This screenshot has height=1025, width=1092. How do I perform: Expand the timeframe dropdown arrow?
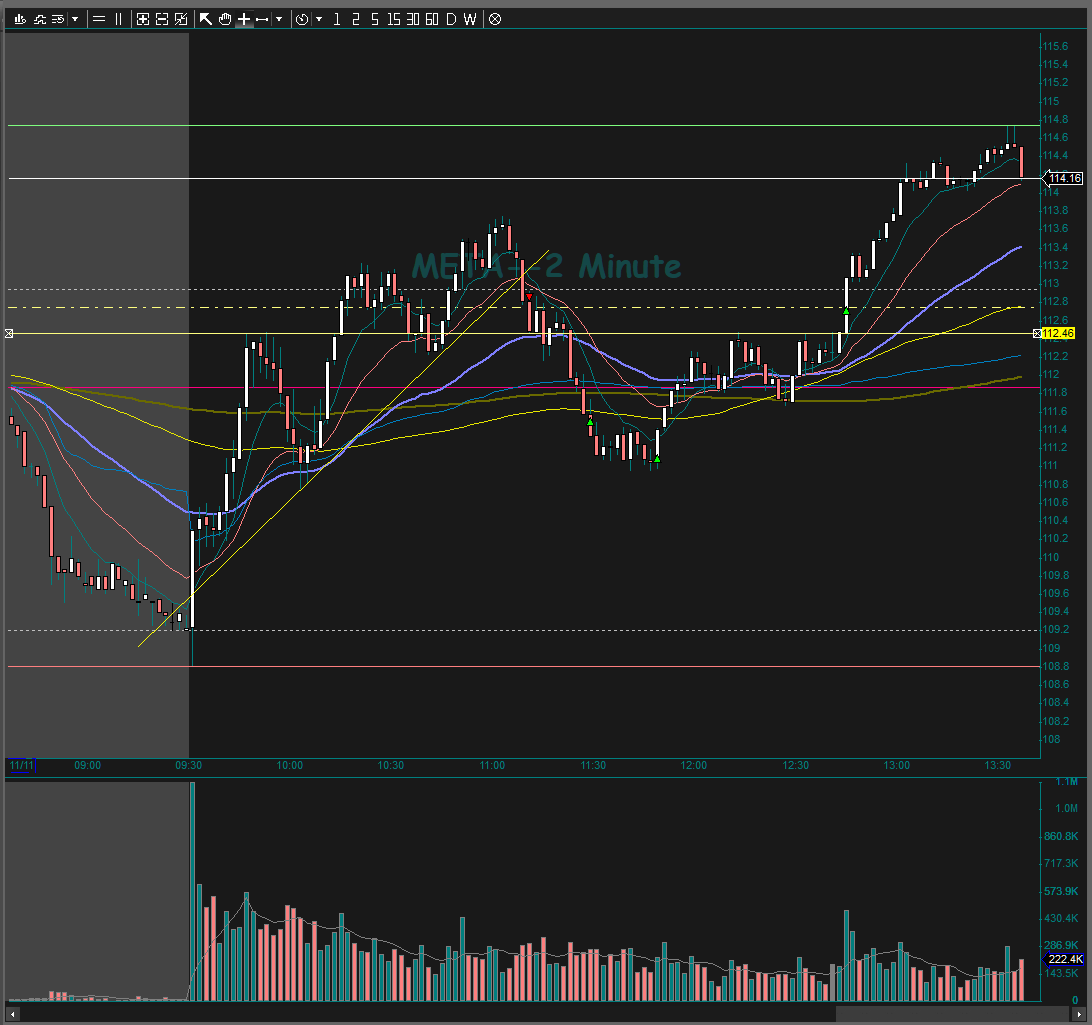[x=319, y=19]
